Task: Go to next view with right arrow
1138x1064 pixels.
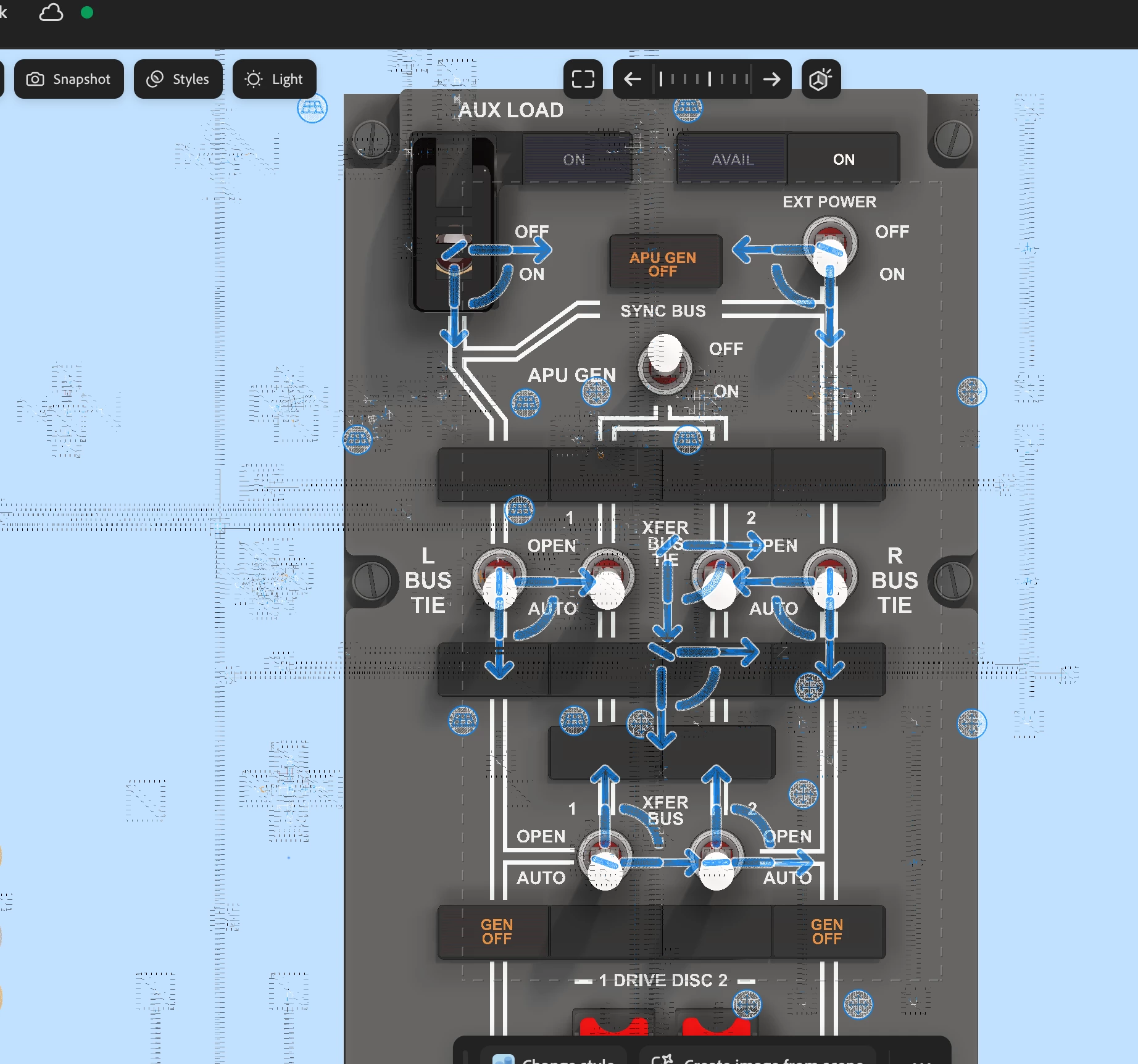Action: 771,79
